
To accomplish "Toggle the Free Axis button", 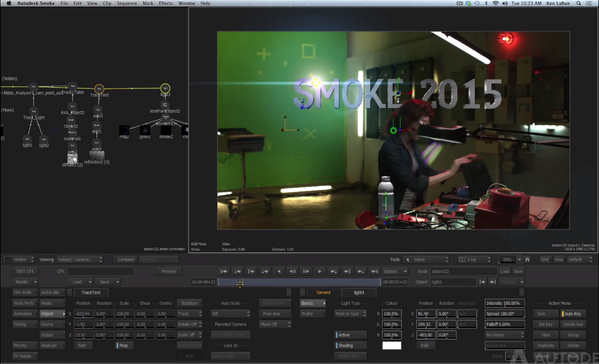I will pyautogui.click(x=275, y=314).
